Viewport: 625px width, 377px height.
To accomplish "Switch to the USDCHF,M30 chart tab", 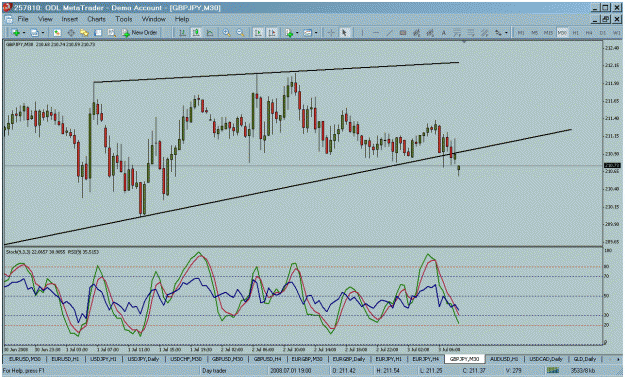I will click(186, 359).
